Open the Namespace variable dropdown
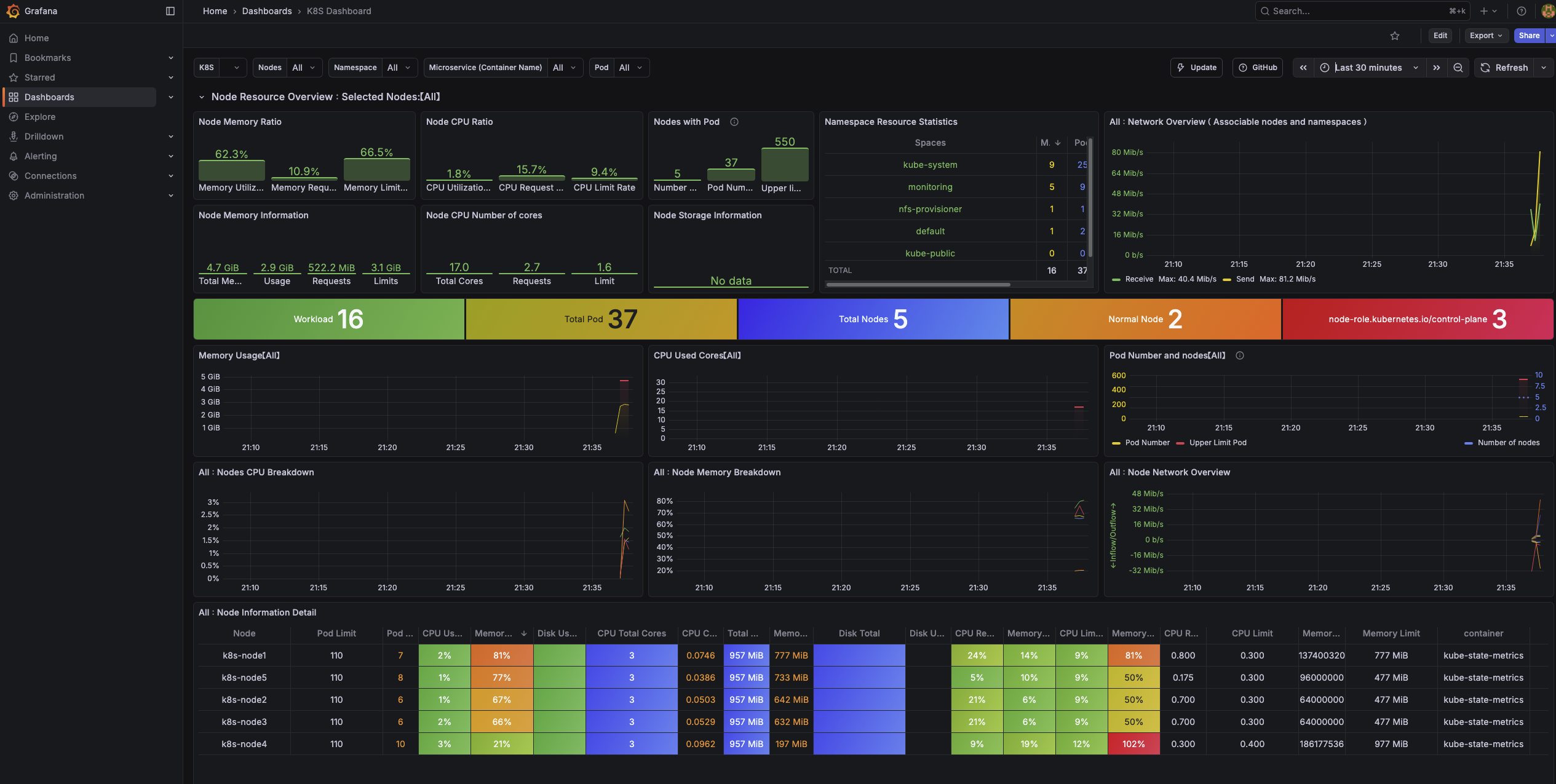 pos(399,68)
